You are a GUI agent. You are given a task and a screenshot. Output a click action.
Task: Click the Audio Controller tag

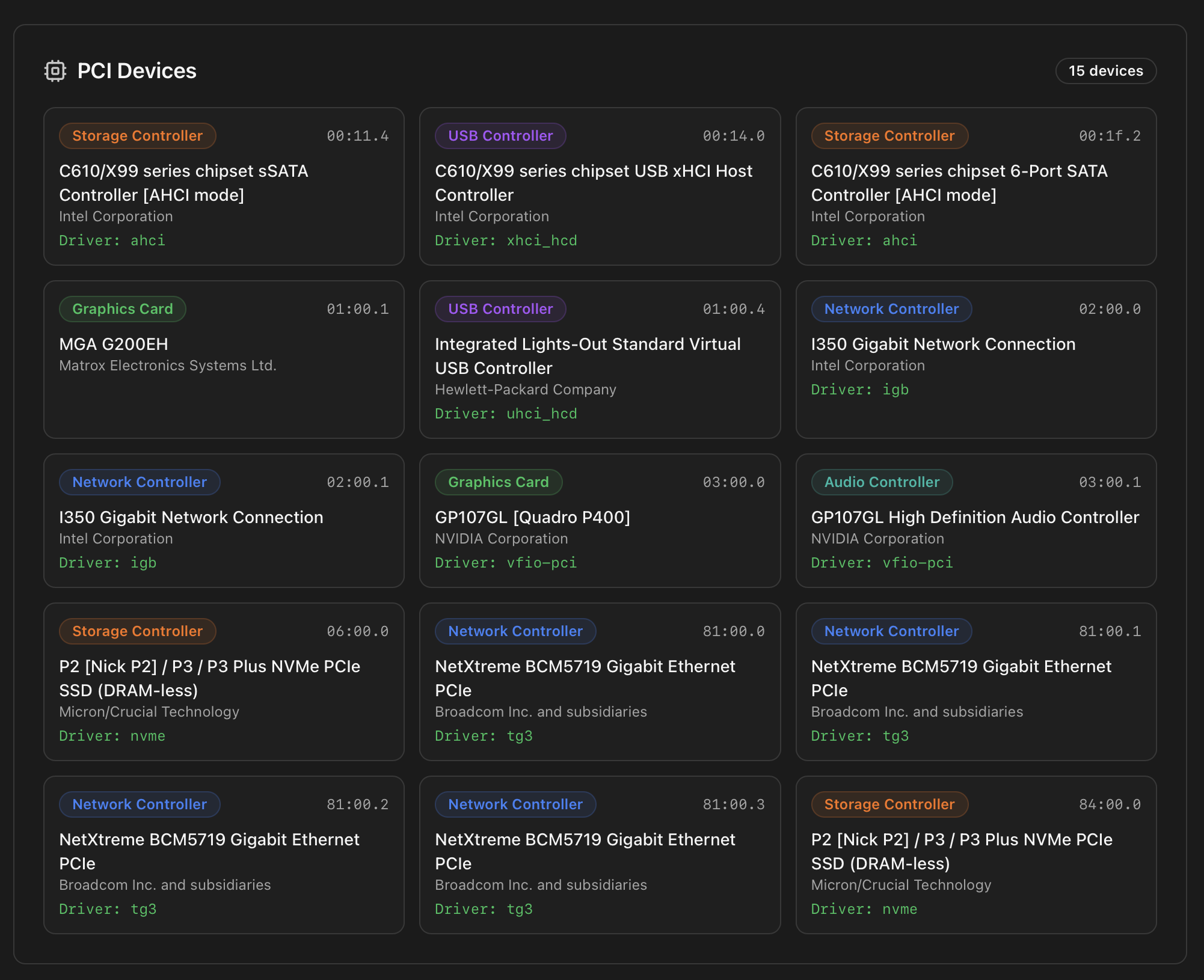[x=882, y=482]
